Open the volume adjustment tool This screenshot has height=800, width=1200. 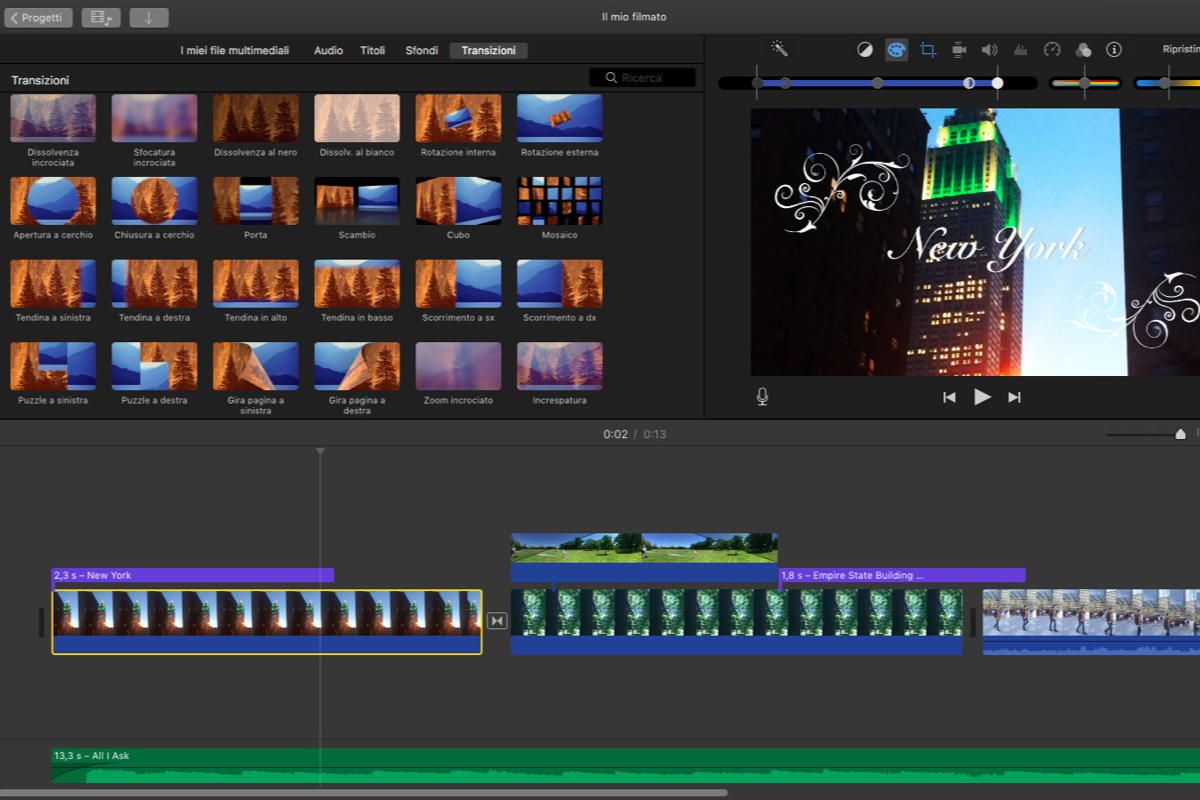click(990, 49)
